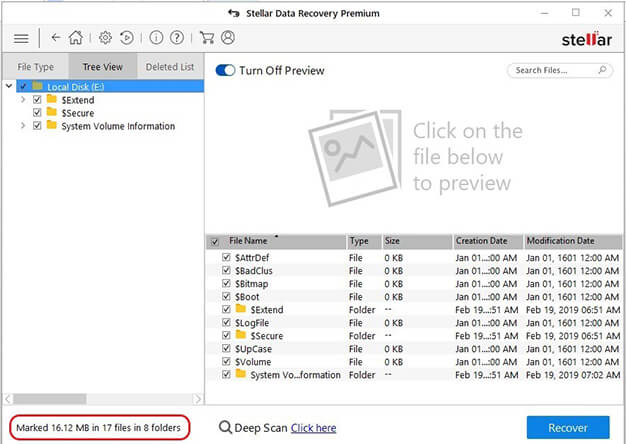Select the $Volume file name
This screenshot has height=444, width=626.
click(x=253, y=362)
